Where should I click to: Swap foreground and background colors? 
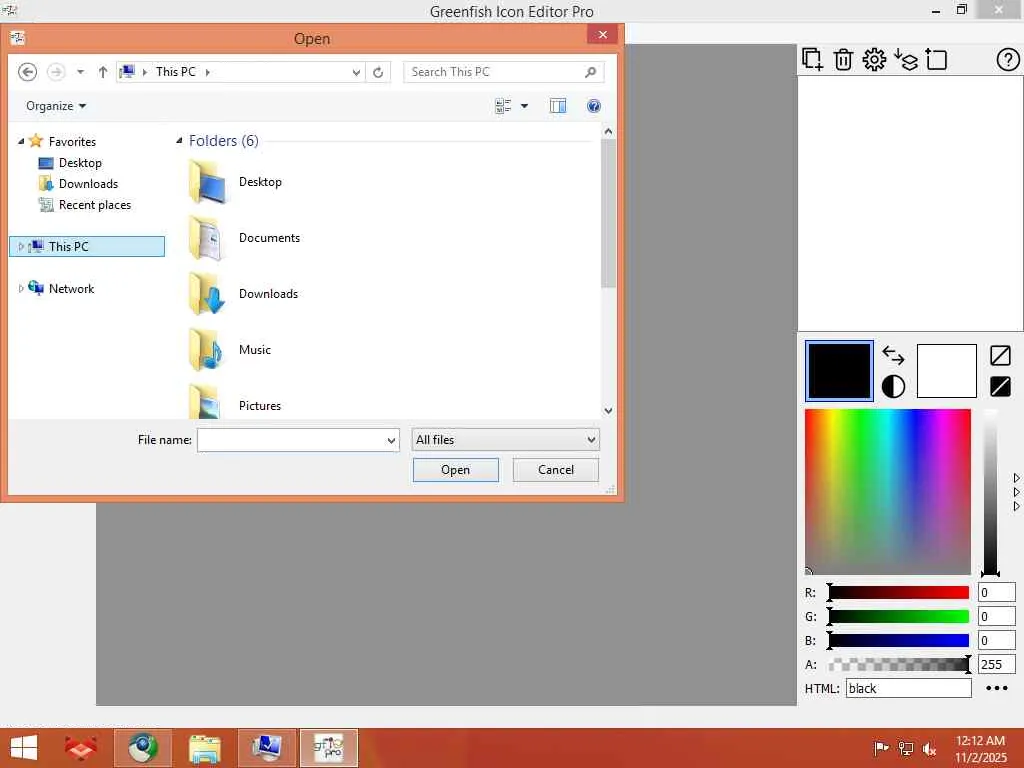pyautogui.click(x=893, y=355)
